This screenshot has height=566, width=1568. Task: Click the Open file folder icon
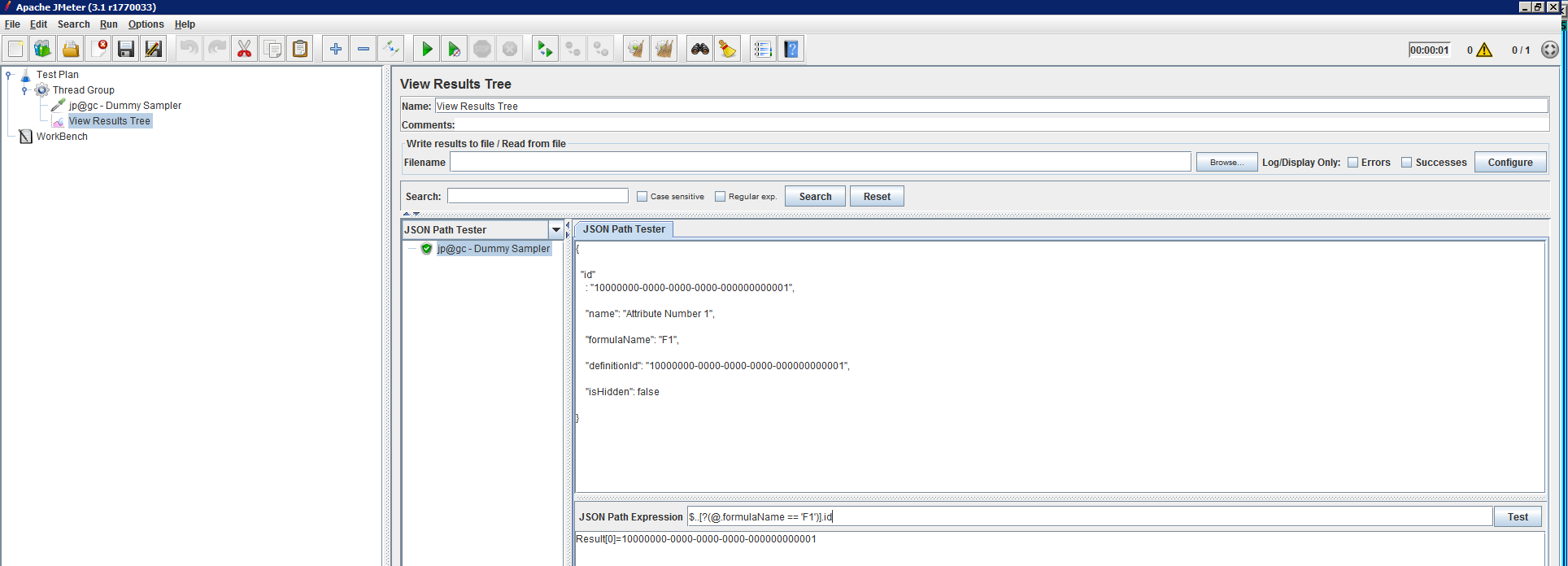click(71, 49)
